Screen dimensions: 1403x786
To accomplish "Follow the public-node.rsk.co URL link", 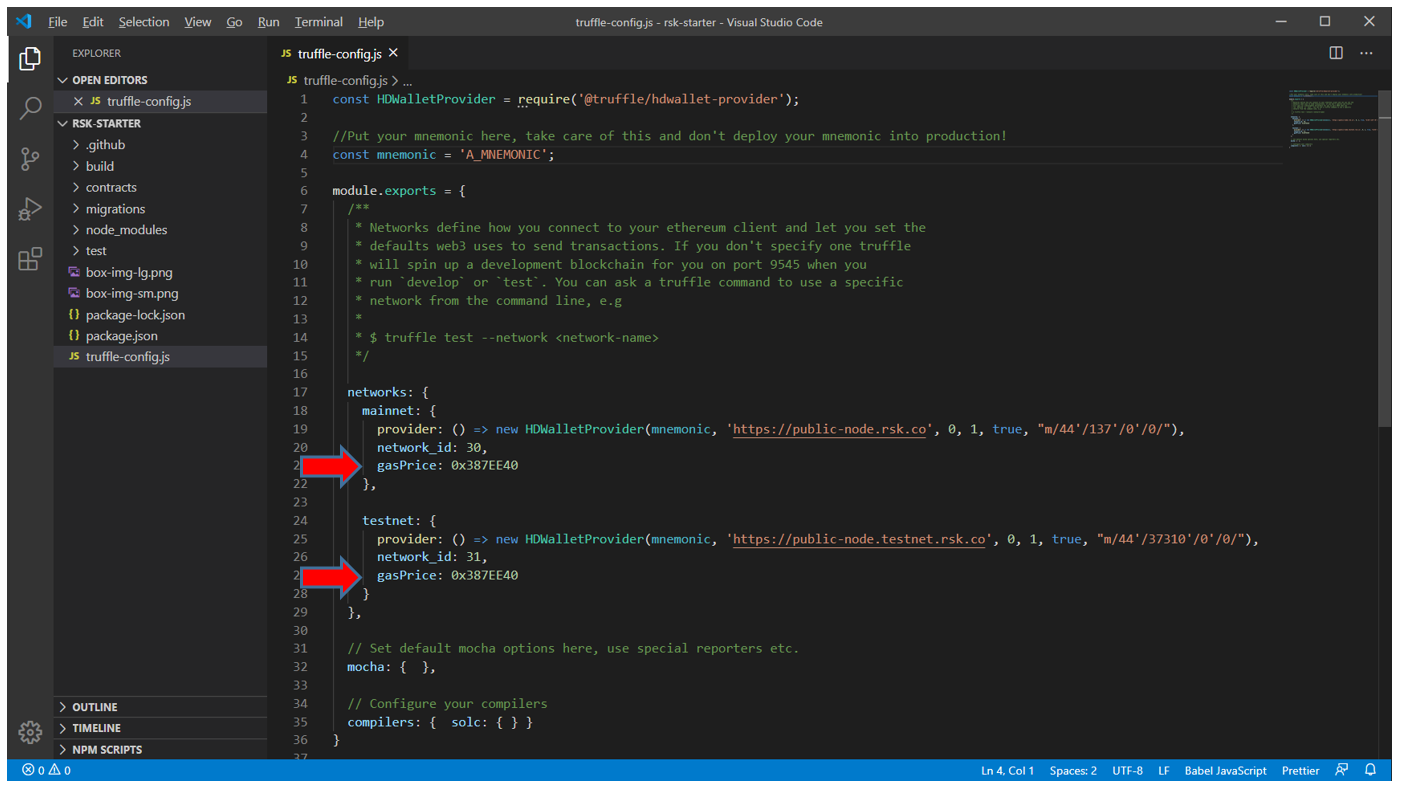I will tap(830, 429).
